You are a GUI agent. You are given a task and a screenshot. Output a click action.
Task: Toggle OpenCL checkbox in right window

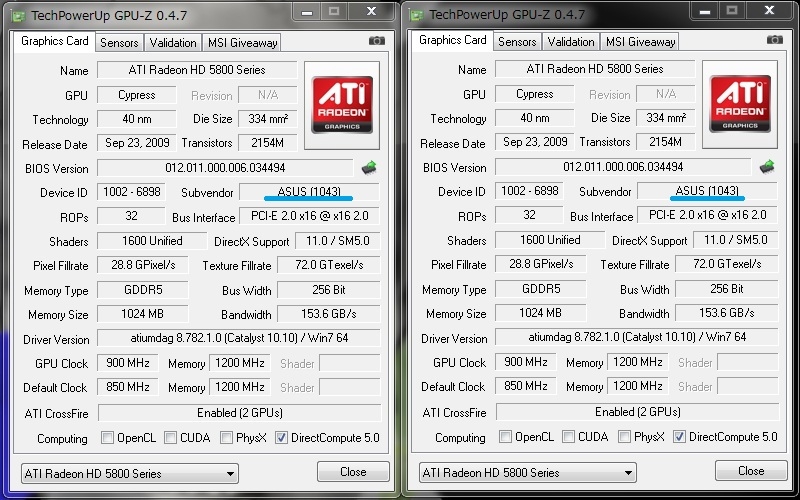[x=505, y=437]
